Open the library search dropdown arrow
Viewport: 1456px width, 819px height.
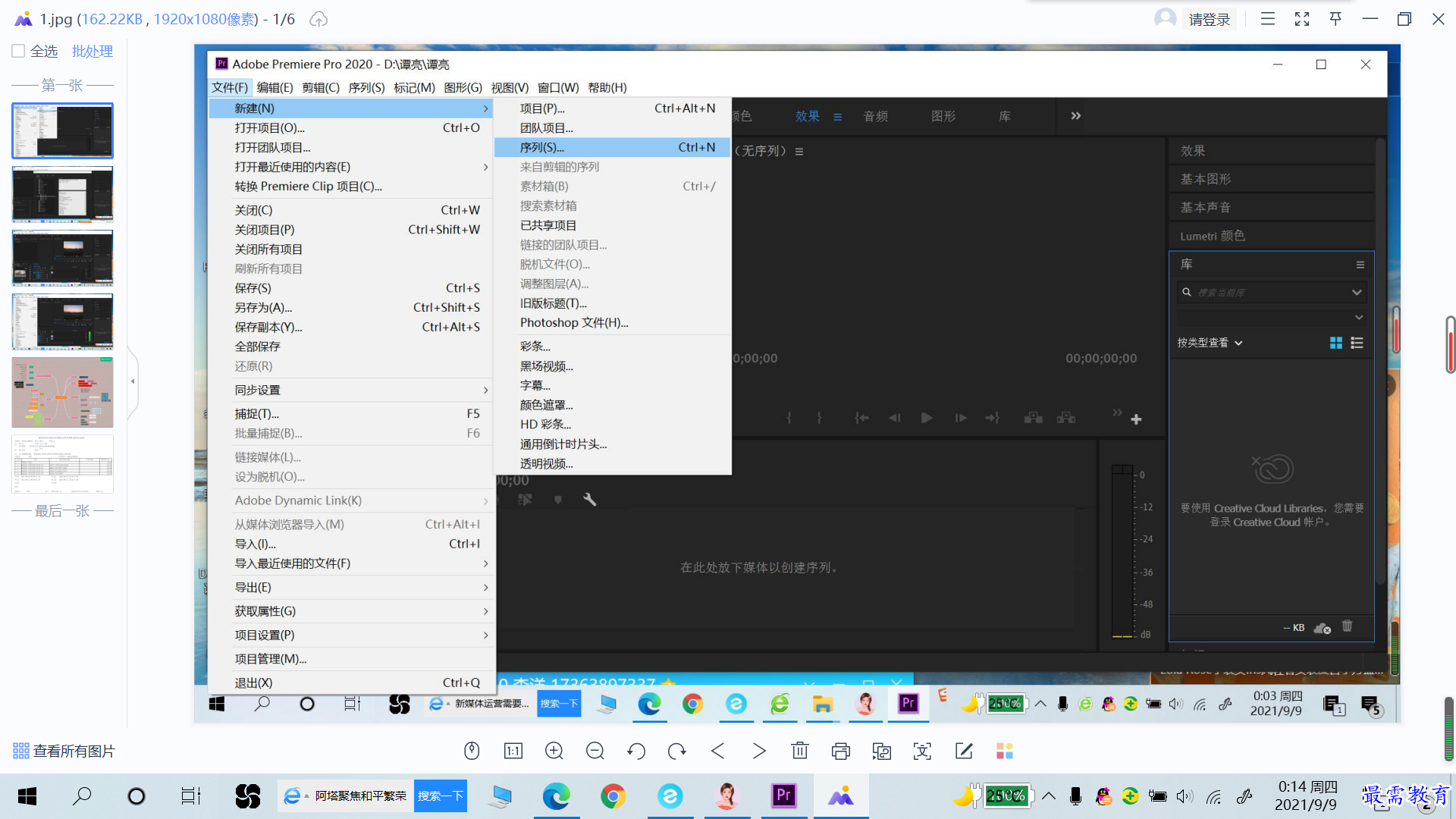[1357, 292]
